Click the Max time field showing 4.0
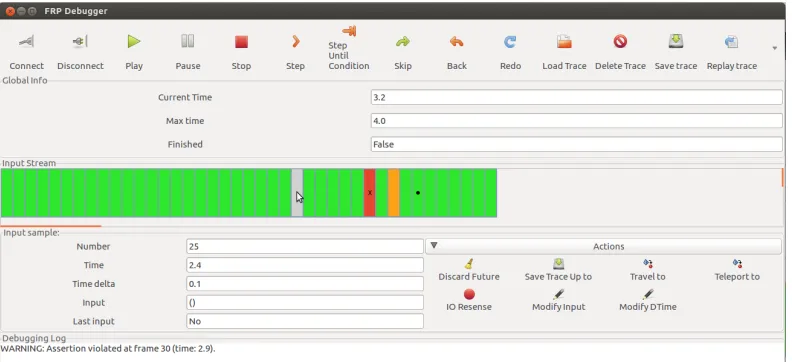 click(576, 121)
